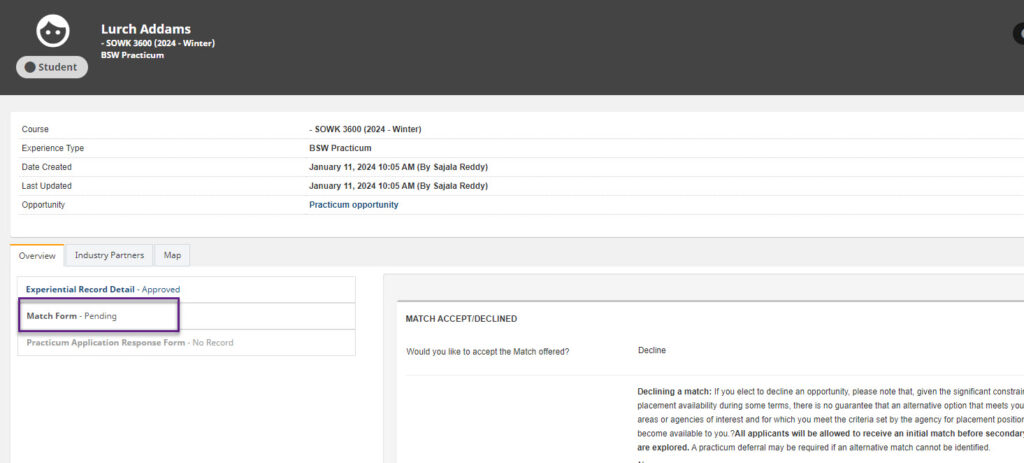Click the student avatar icon
The width and height of the screenshot is (1024, 463).
click(53, 31)
